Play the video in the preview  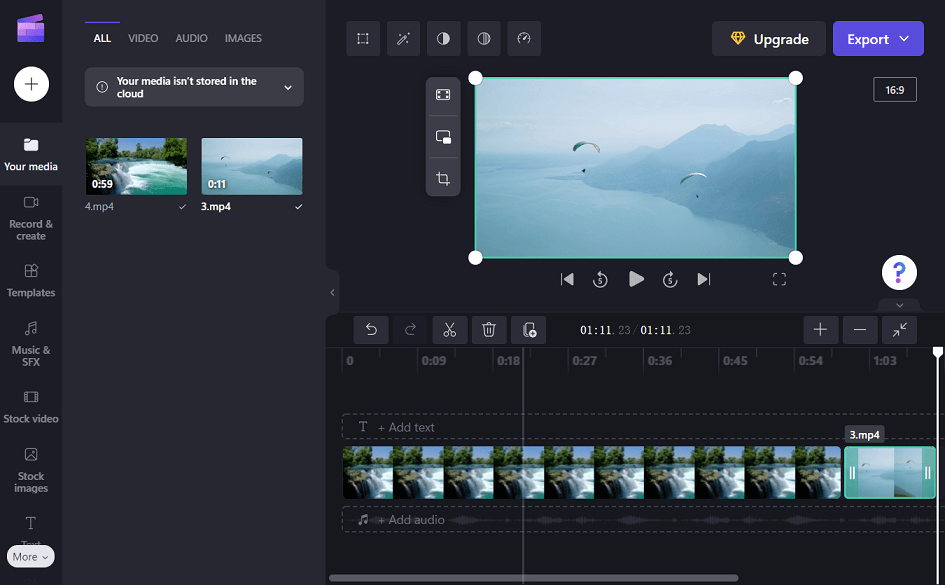[636, 279]
